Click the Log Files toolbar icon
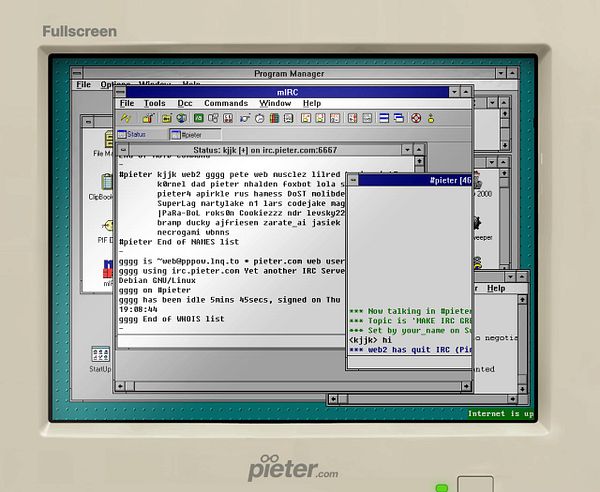Image resolution: width=600 pixels, height=492 pixels. coord(367,118)
